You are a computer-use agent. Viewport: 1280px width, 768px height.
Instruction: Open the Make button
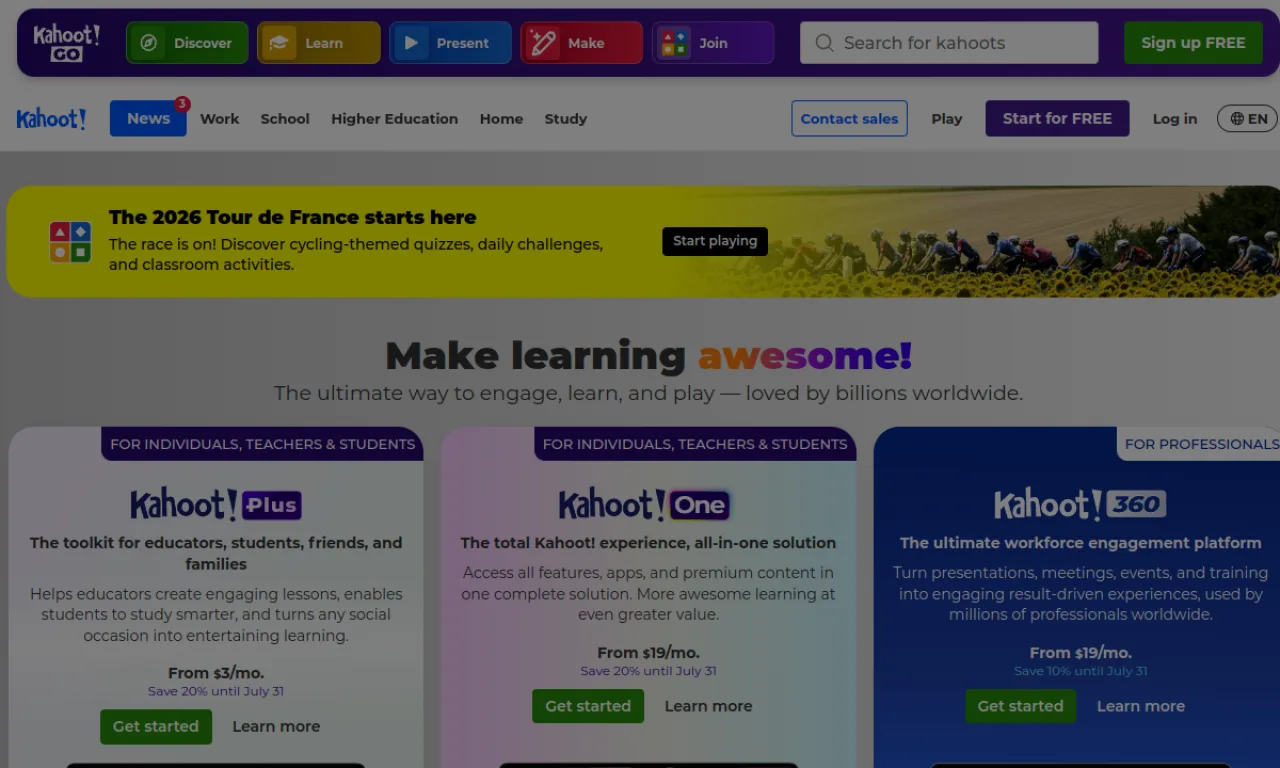581,43
